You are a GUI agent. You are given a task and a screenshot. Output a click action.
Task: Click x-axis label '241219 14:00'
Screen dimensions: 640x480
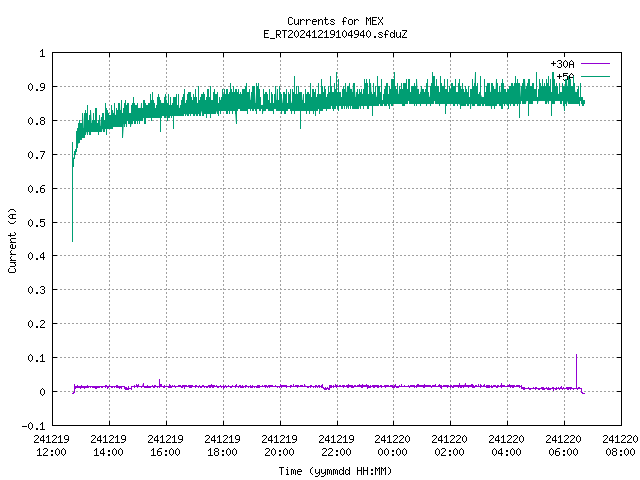tap(109, 446)
